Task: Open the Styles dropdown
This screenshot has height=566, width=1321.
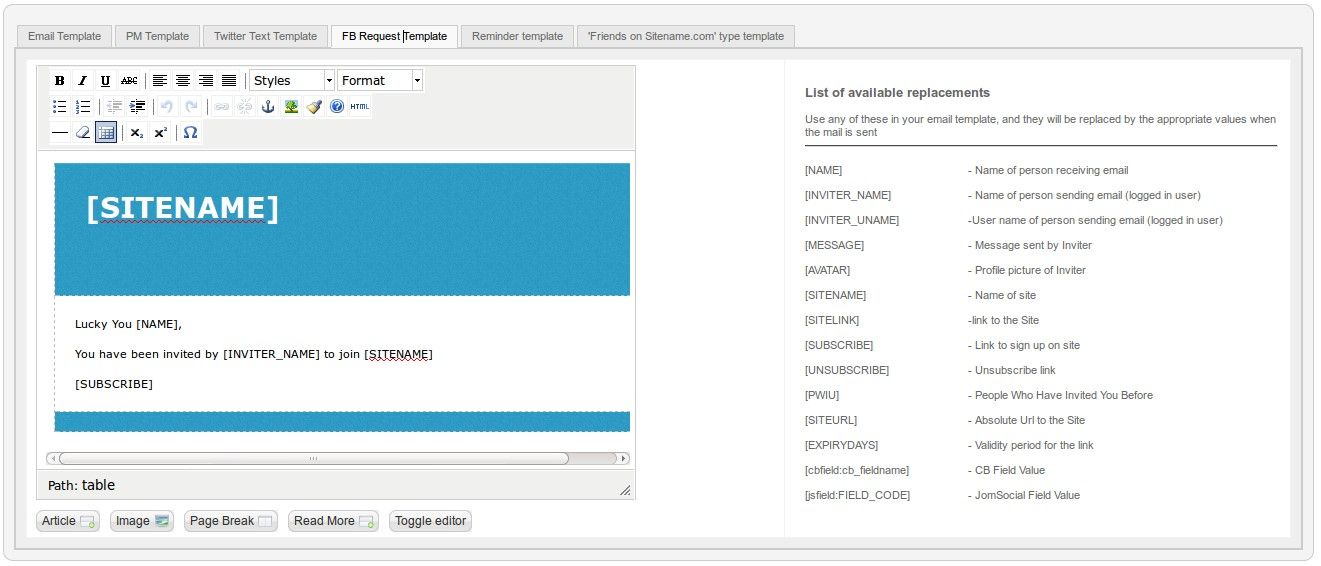Action: pyautogui.click(x=292, y=81)
